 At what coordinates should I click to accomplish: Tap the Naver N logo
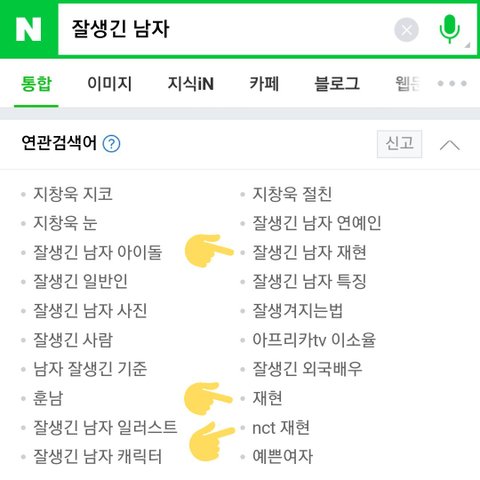29,30
